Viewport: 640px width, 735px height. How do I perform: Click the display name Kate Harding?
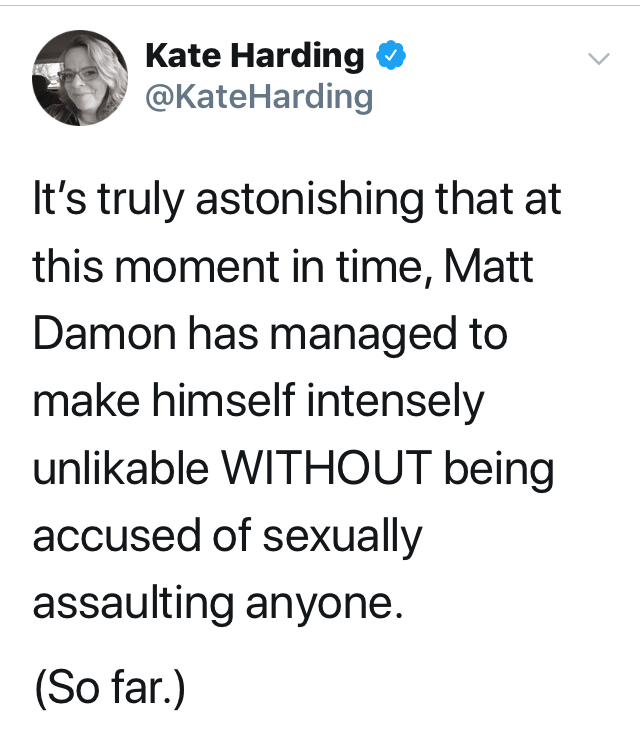click(255, 57)
